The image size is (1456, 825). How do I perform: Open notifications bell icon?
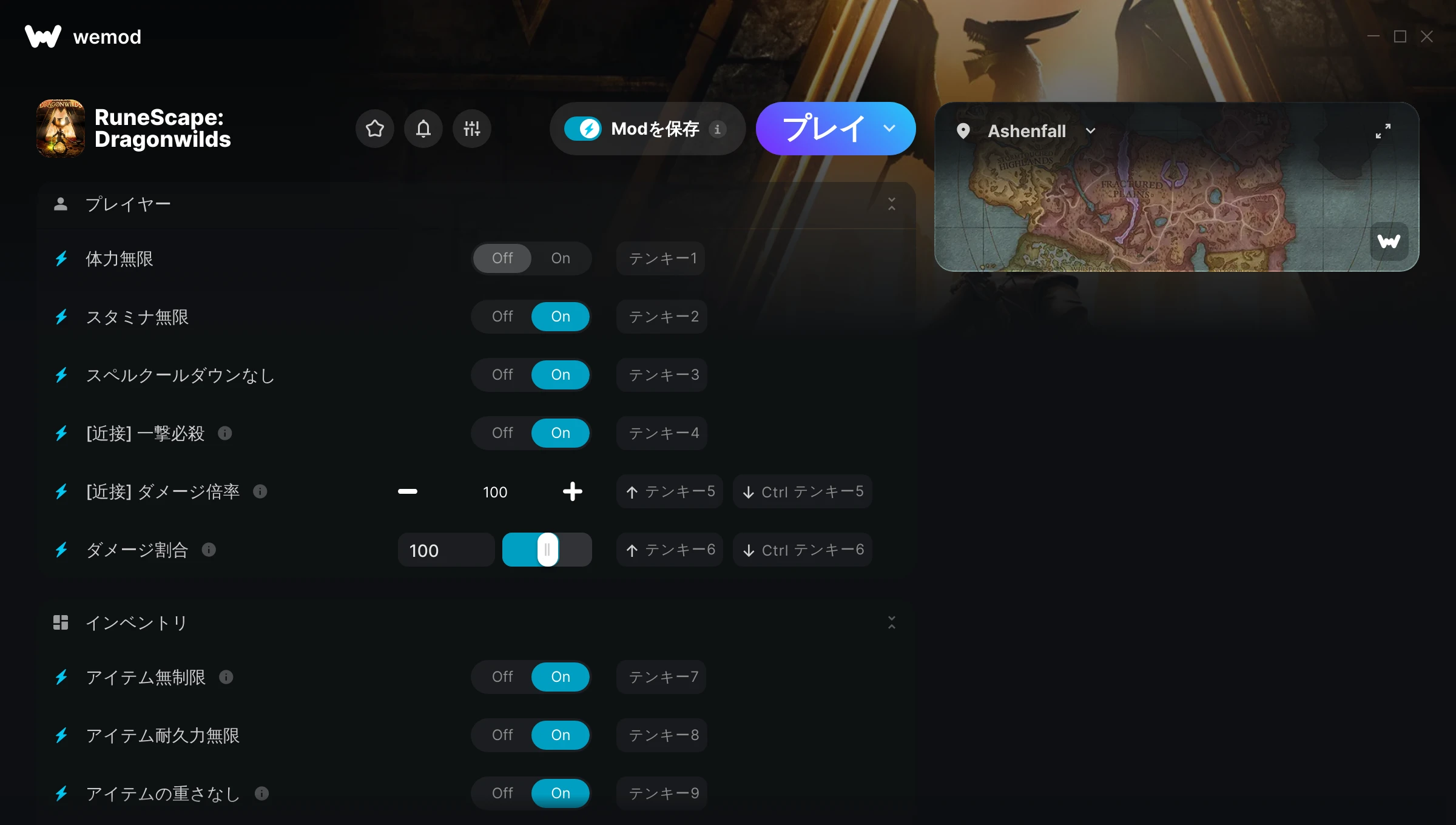[x=423, y=129]
